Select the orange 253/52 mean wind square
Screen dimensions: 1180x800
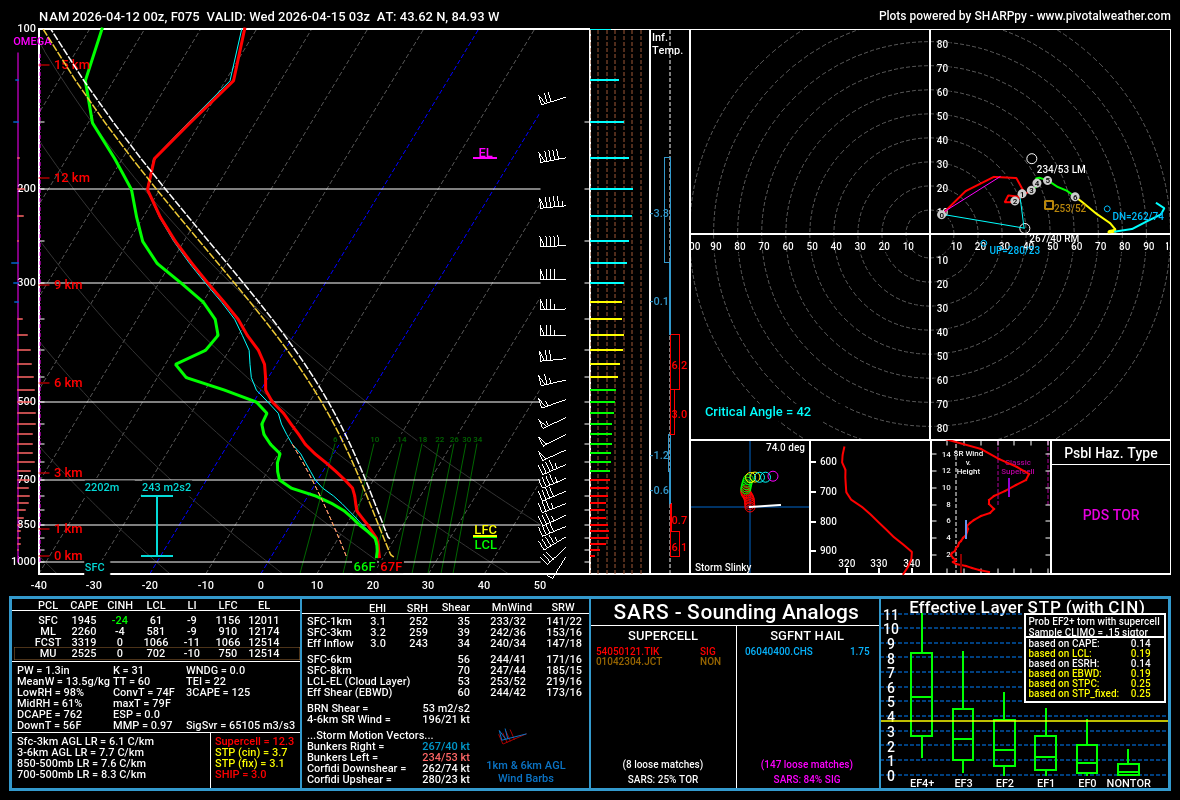pos(1048,205)
